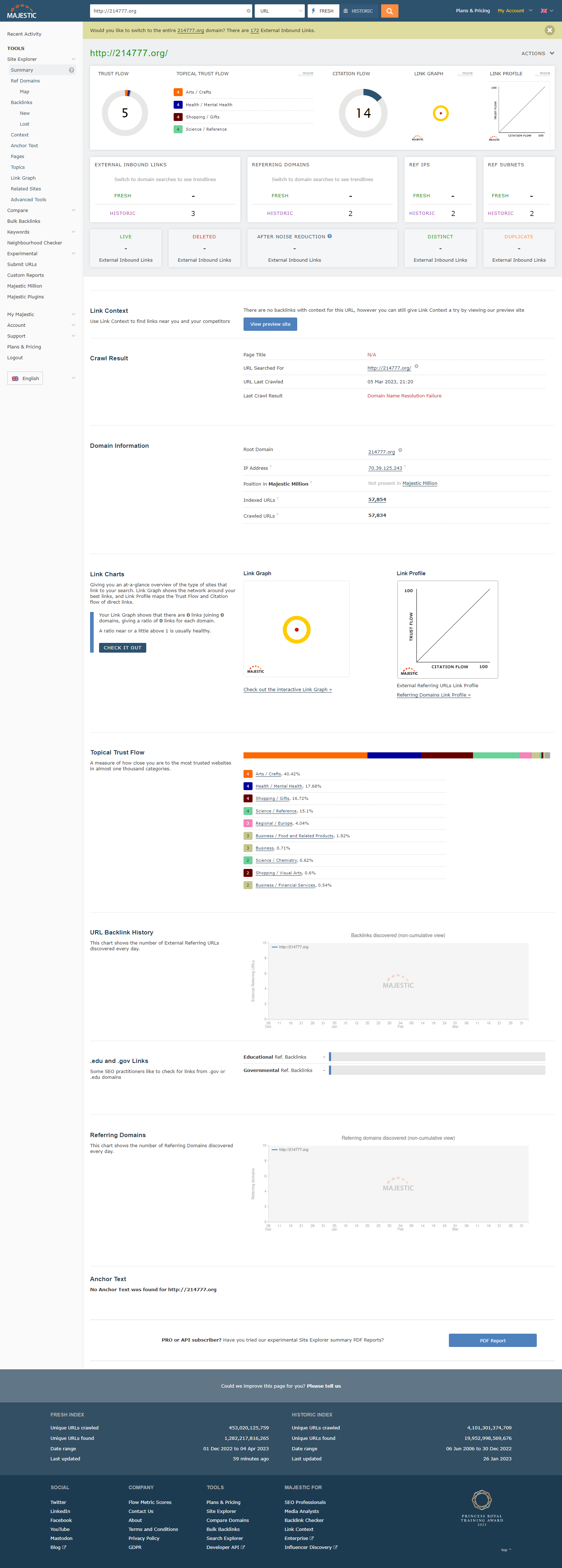Click the orange Arts / Crafts topical bar segment
Viewport: 562px width, 1568px height.
tap(305, 756)
